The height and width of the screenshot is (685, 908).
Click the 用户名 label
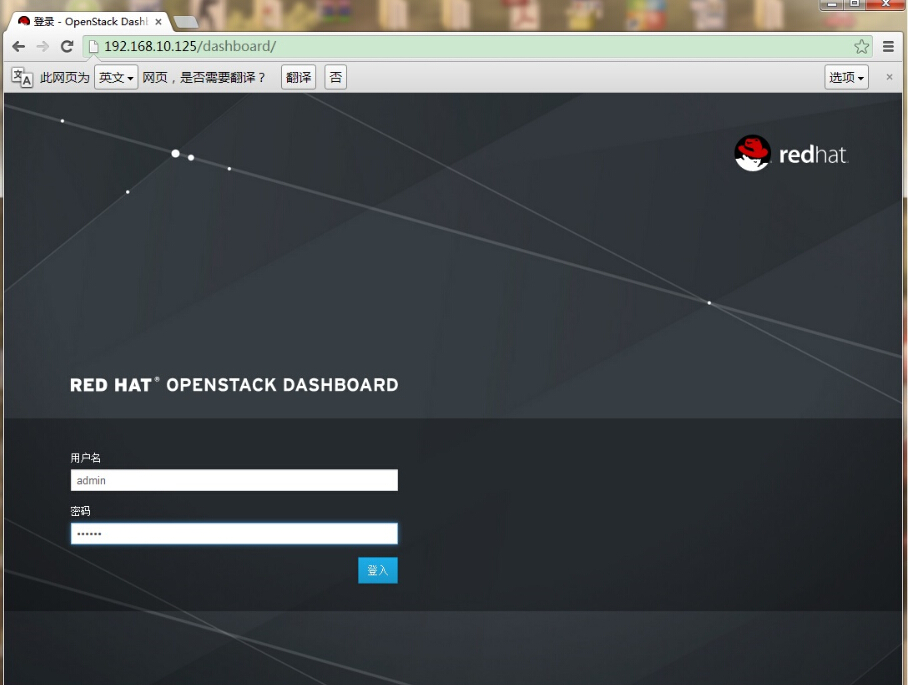(x=86, y=458)
